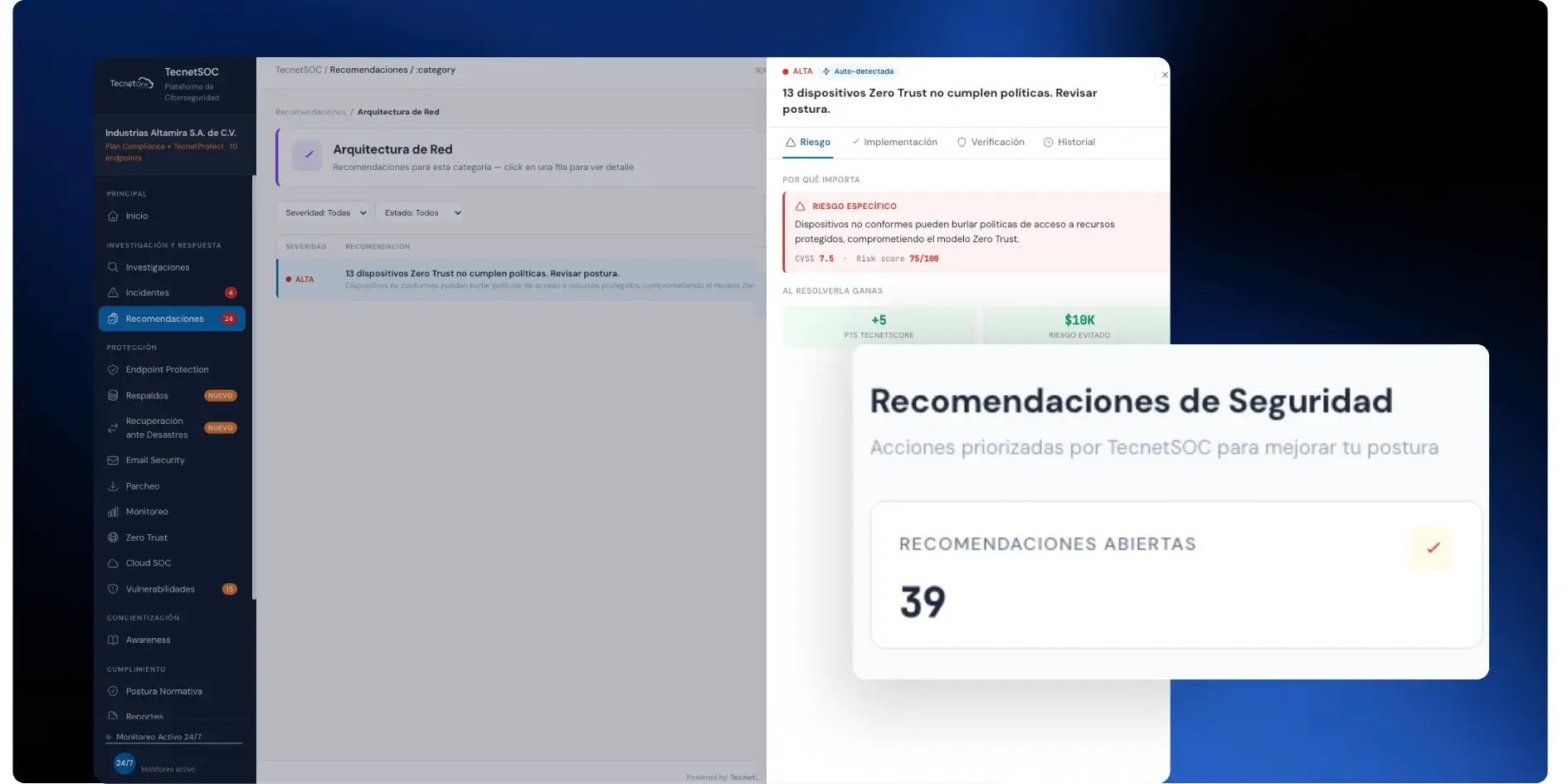Click the +5 Pts TecnetScore card
The height and width of the screenshot is (784, 1568).
tap(879, 326)
